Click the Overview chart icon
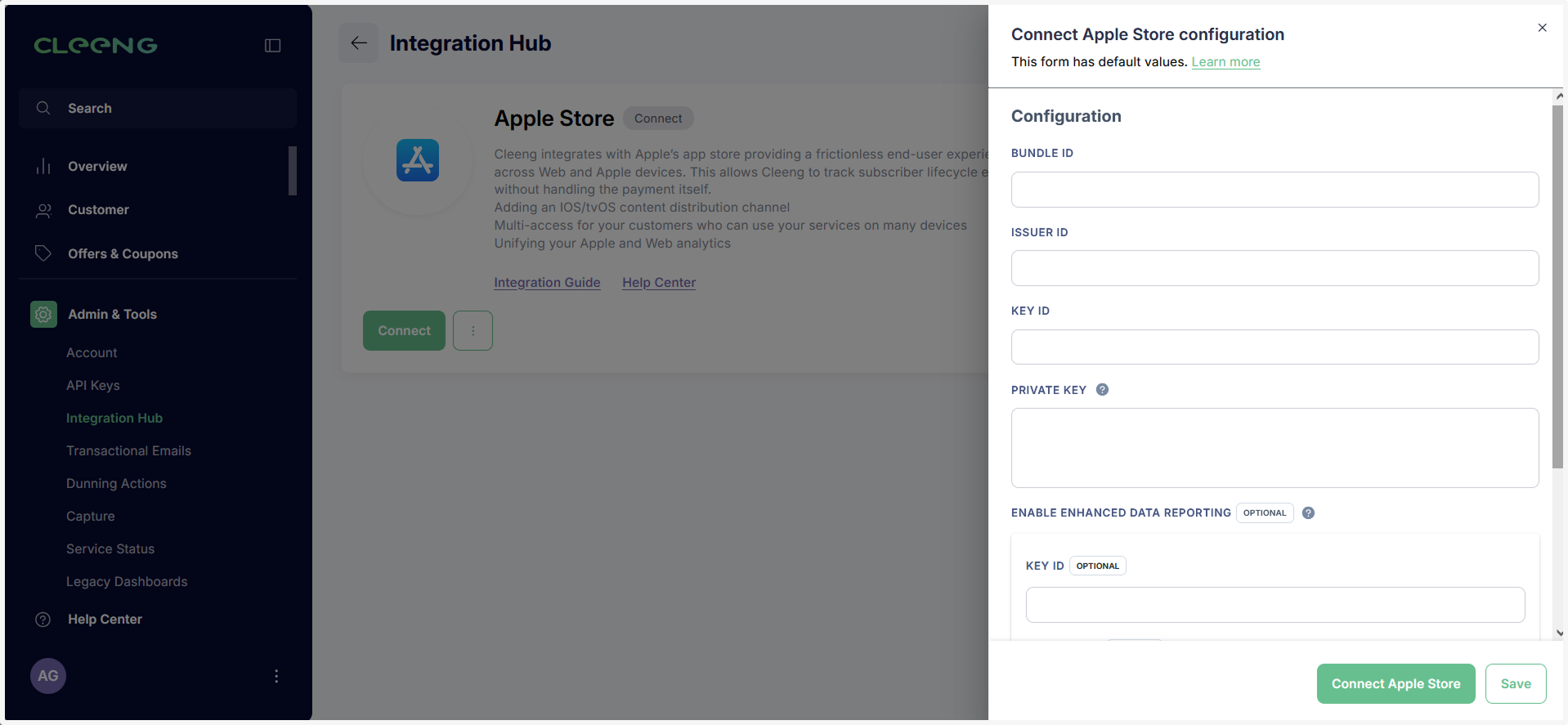1568x725 pixels. click(43, 166)
